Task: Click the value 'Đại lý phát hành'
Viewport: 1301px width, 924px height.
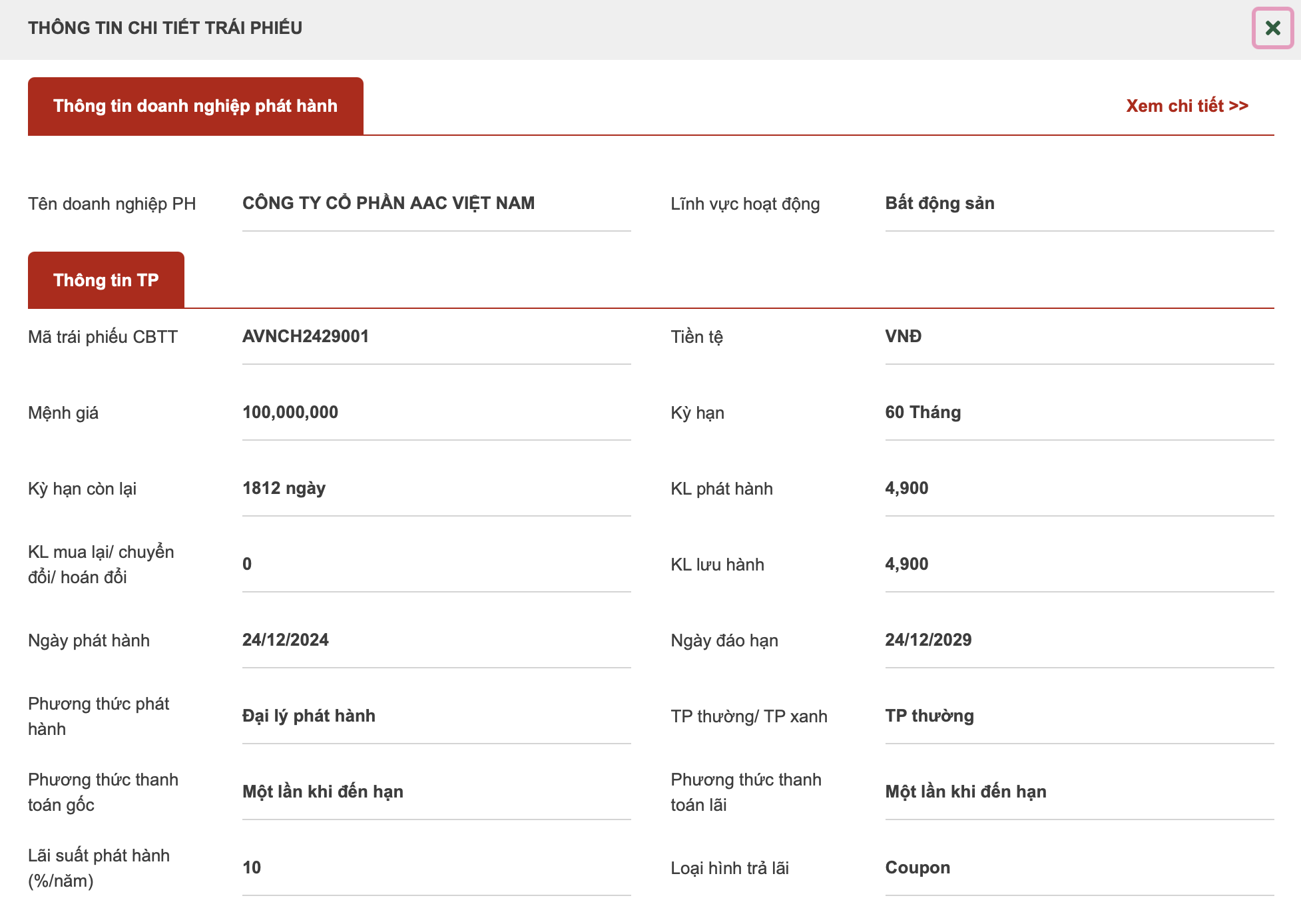Action: (309, 716)
